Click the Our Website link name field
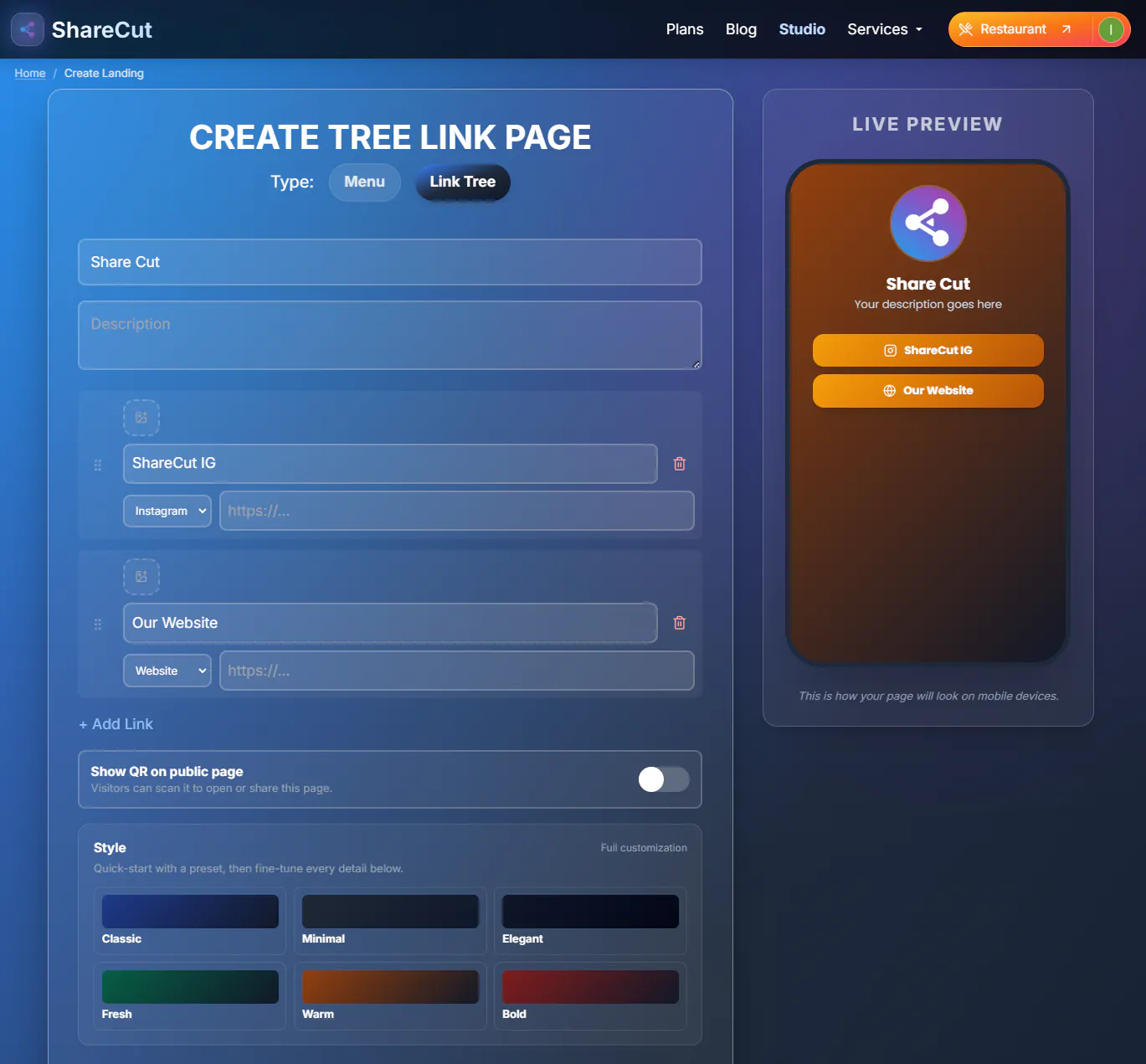The image size is (1146, 1064). [x=390, y=623]
